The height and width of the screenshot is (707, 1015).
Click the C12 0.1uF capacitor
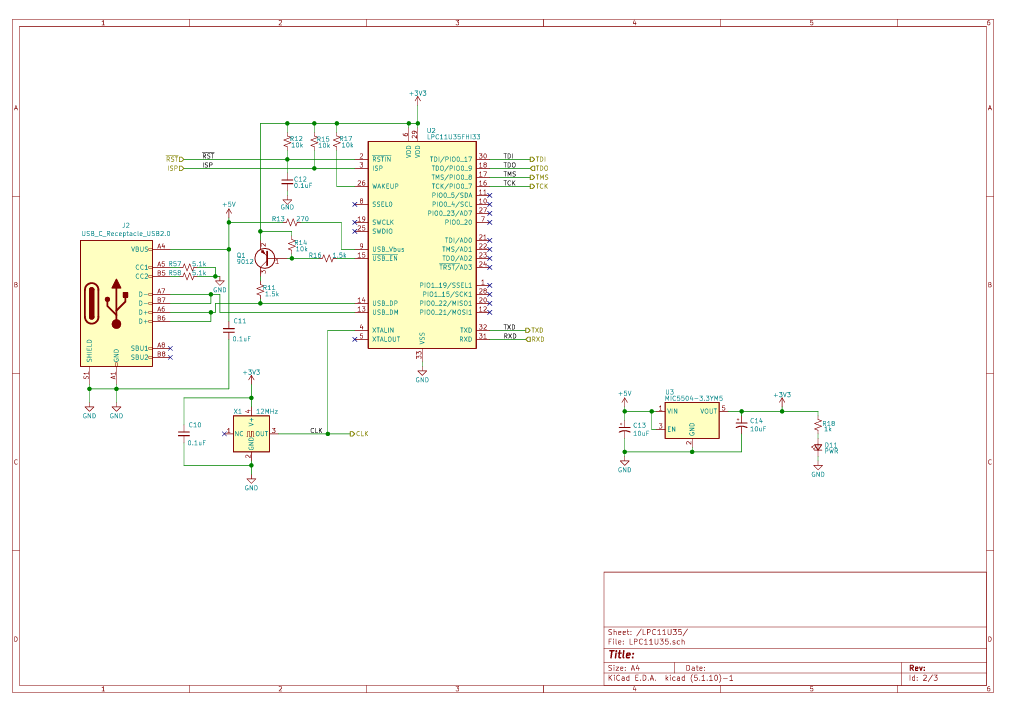(x=287, y=179)
